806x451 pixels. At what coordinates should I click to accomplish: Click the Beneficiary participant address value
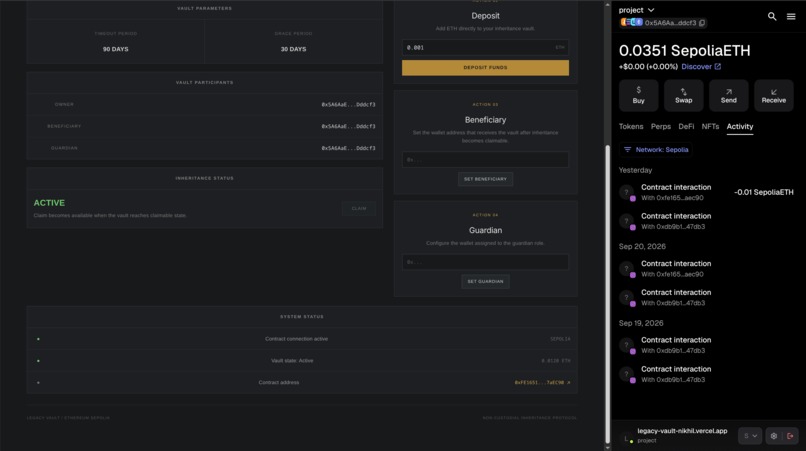(x=348, y=126)
